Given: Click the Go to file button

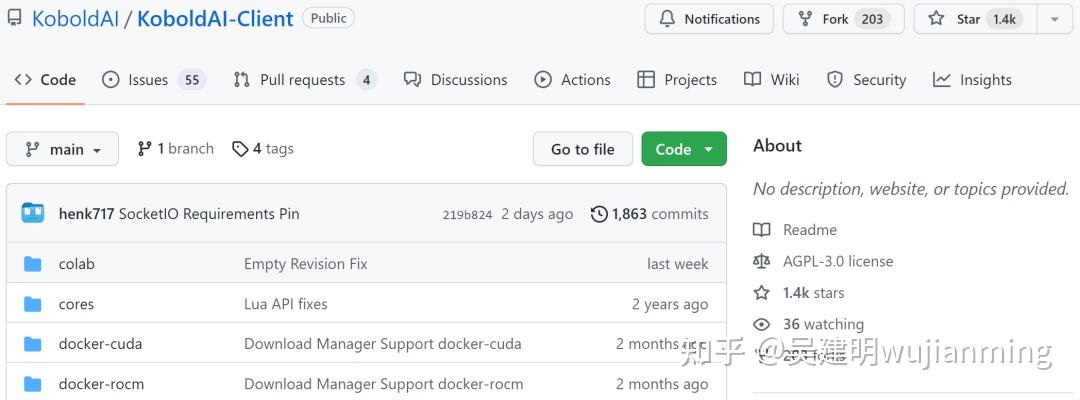Looking at the screenshot, I should click(x=582, y=149).
